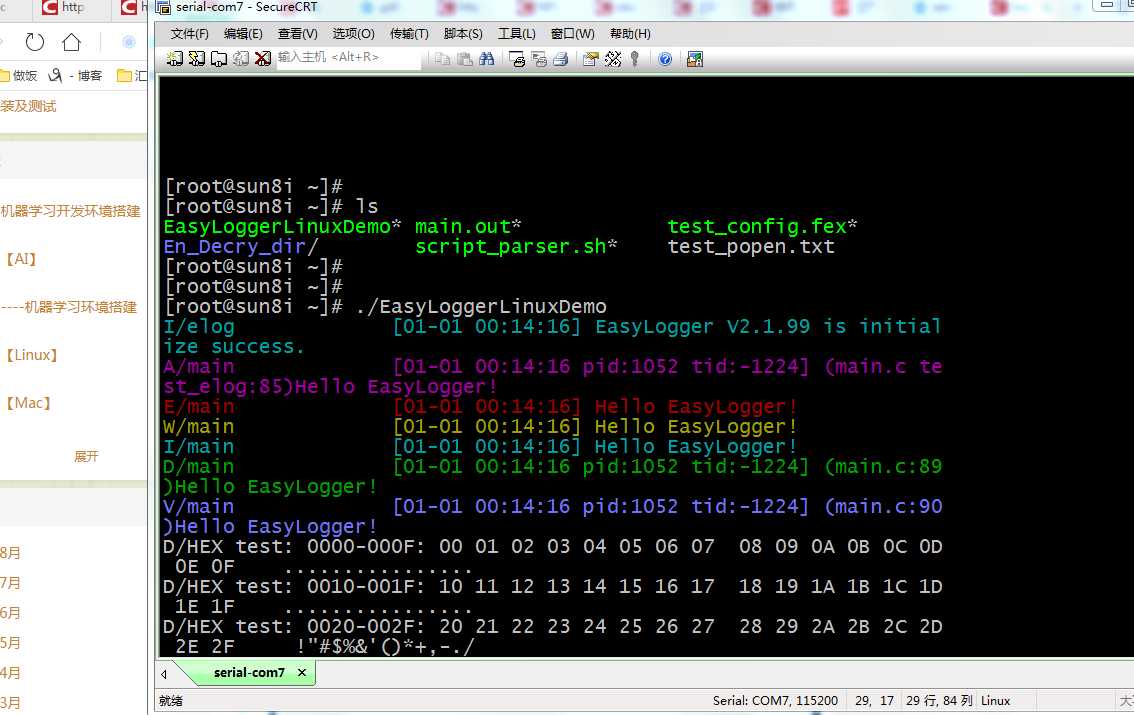This screenshot has height=715, width=1134.
Task: Click the Print printer icon
Action: [x=560, y=59]
